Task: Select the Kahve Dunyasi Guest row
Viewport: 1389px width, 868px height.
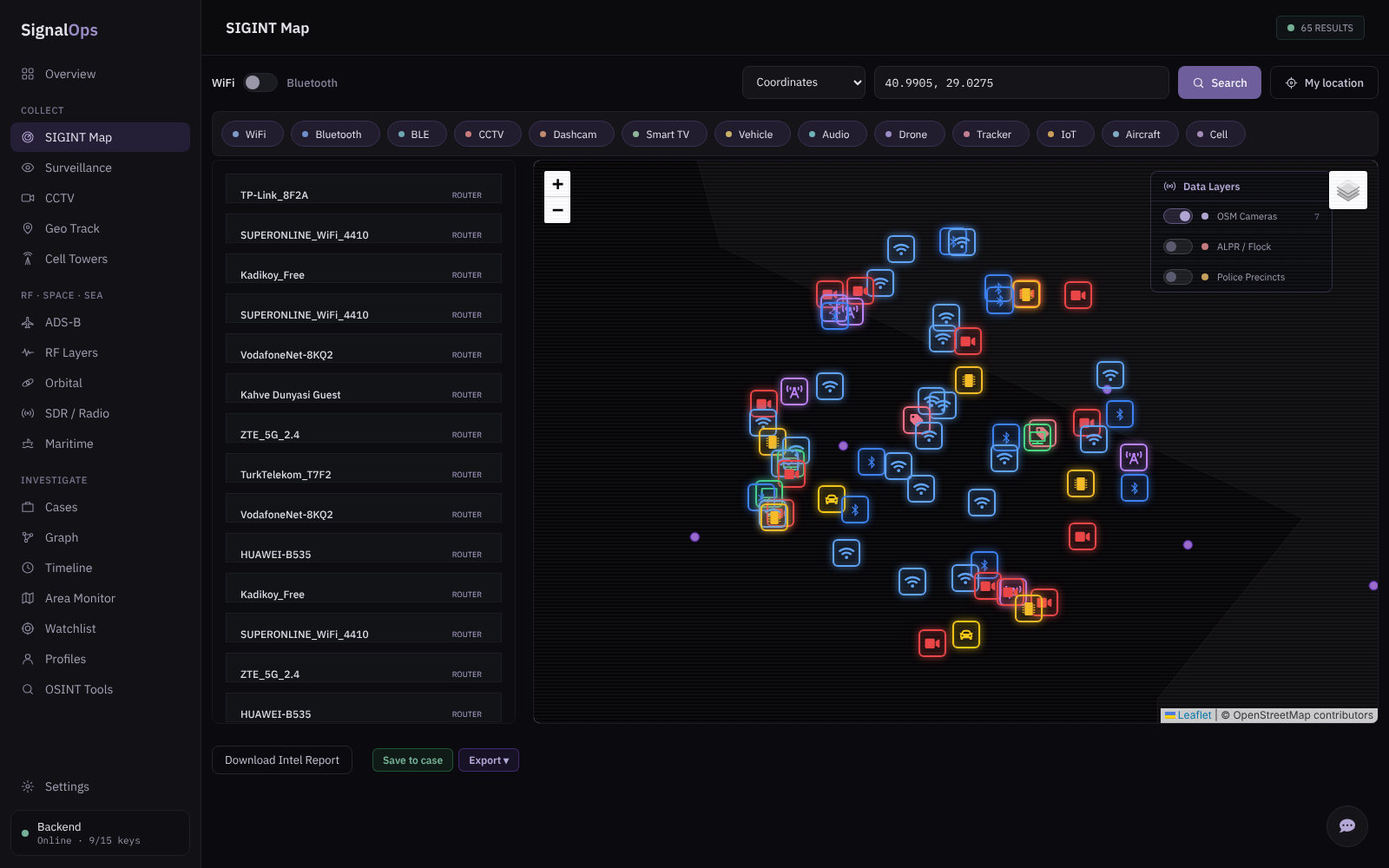Action: click(x=364, y=389)
